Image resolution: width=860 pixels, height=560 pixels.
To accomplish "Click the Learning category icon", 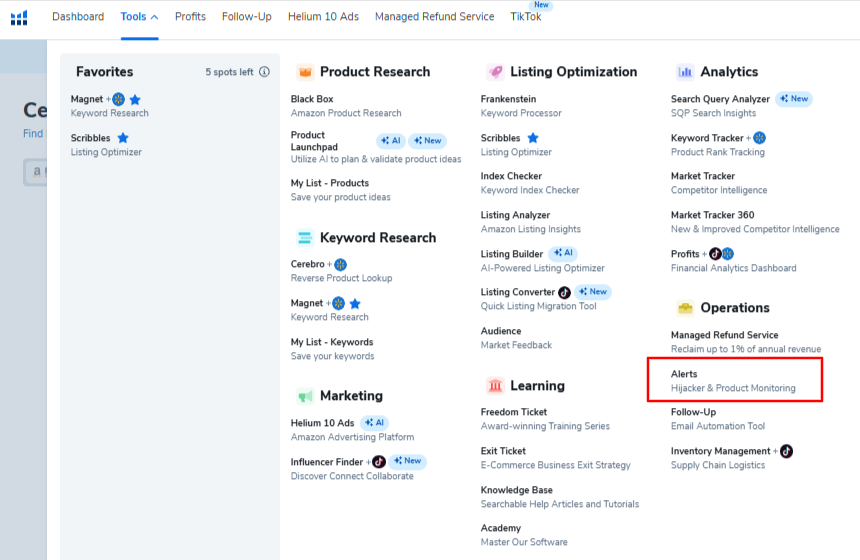I will 495,386.
